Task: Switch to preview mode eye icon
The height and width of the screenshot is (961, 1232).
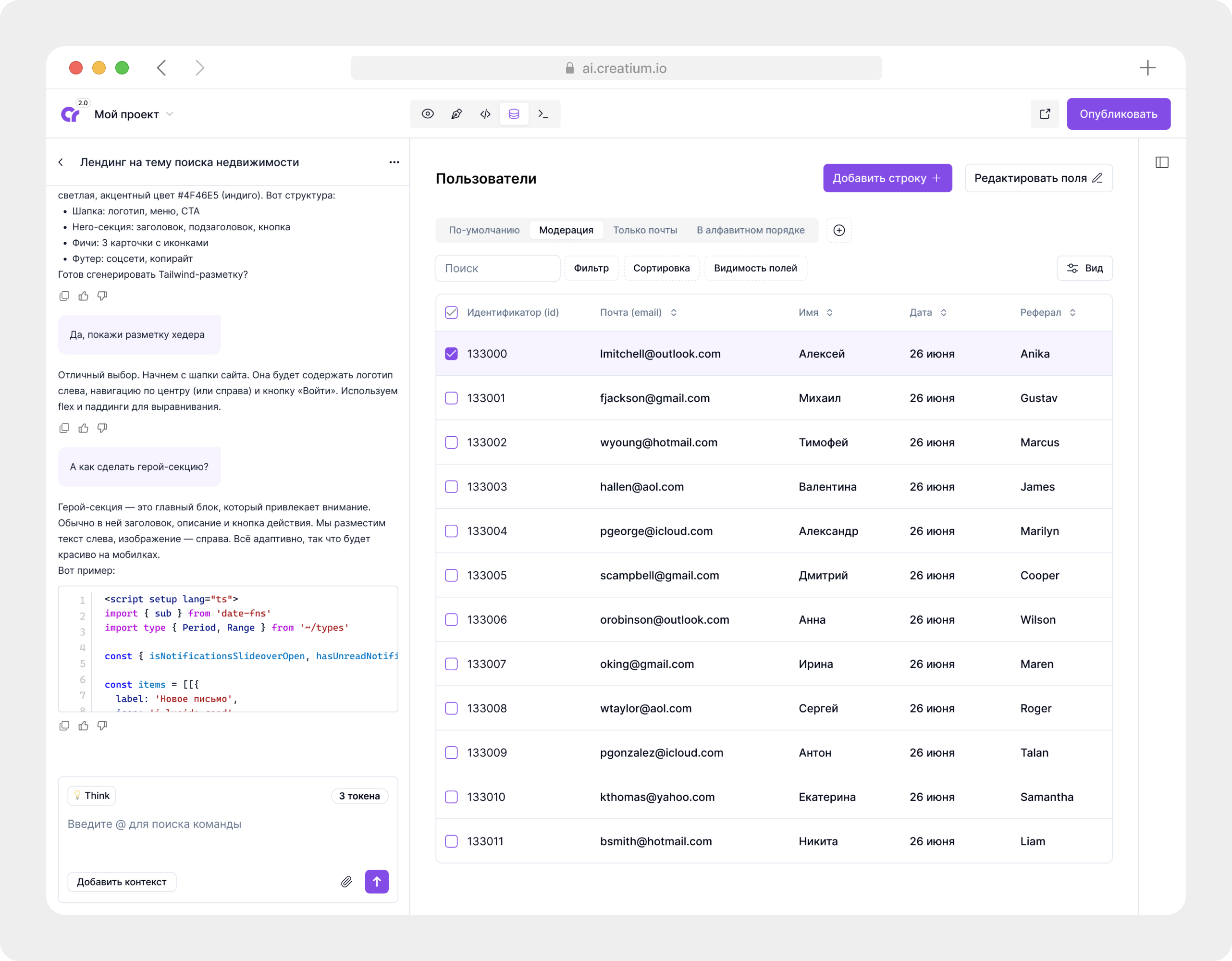Action: point(428,114)
